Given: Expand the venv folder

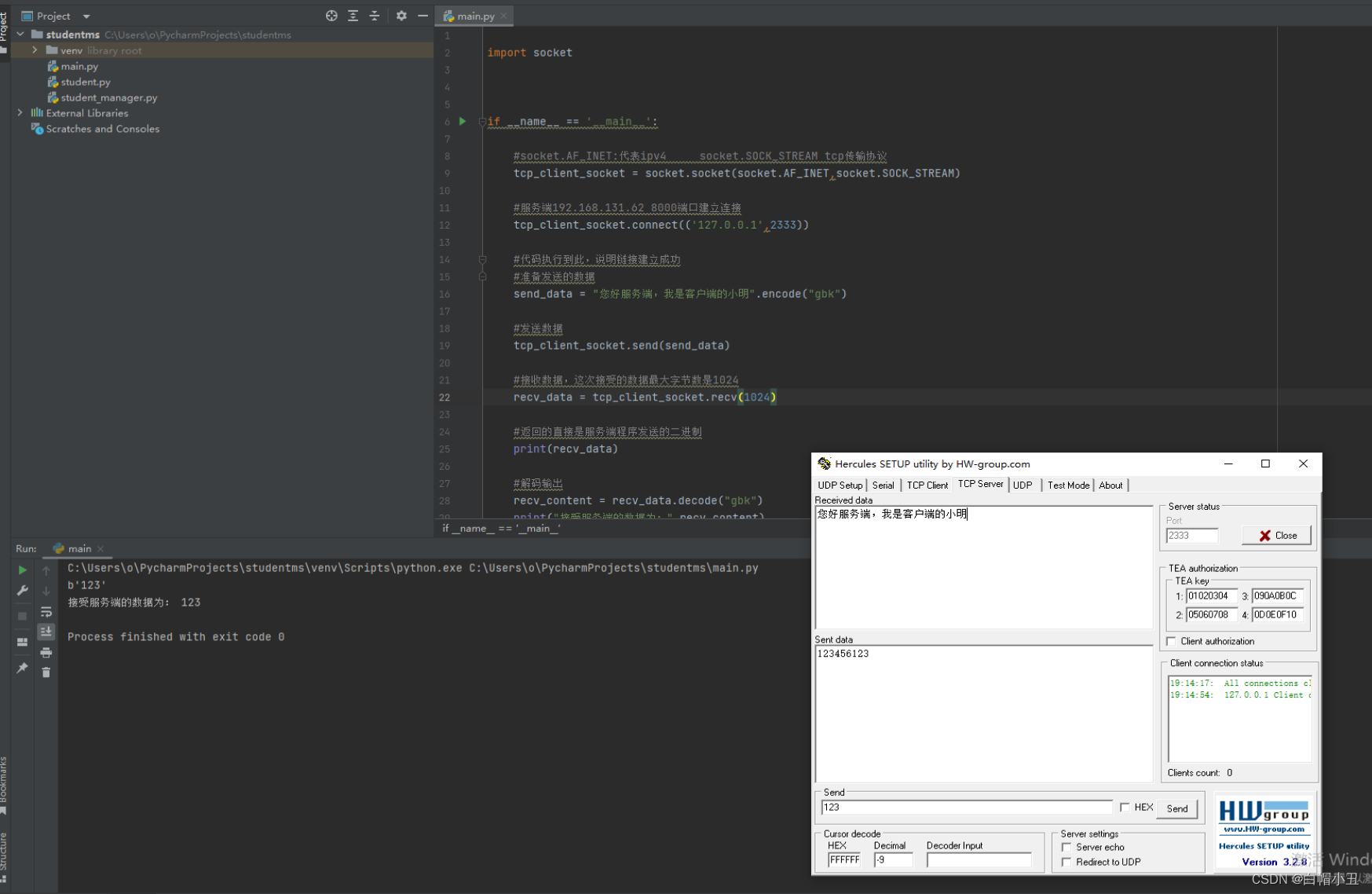Looking at the screenshot, I should (x=35, y=50).
